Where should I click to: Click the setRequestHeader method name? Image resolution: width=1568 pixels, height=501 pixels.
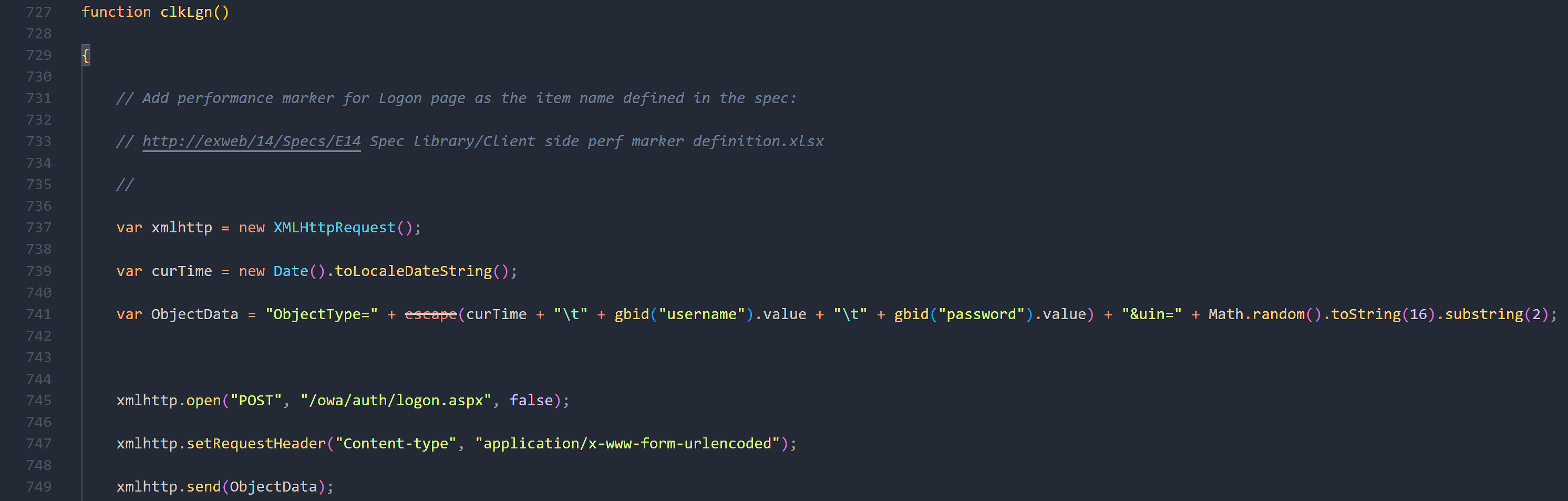coord(256,444)
